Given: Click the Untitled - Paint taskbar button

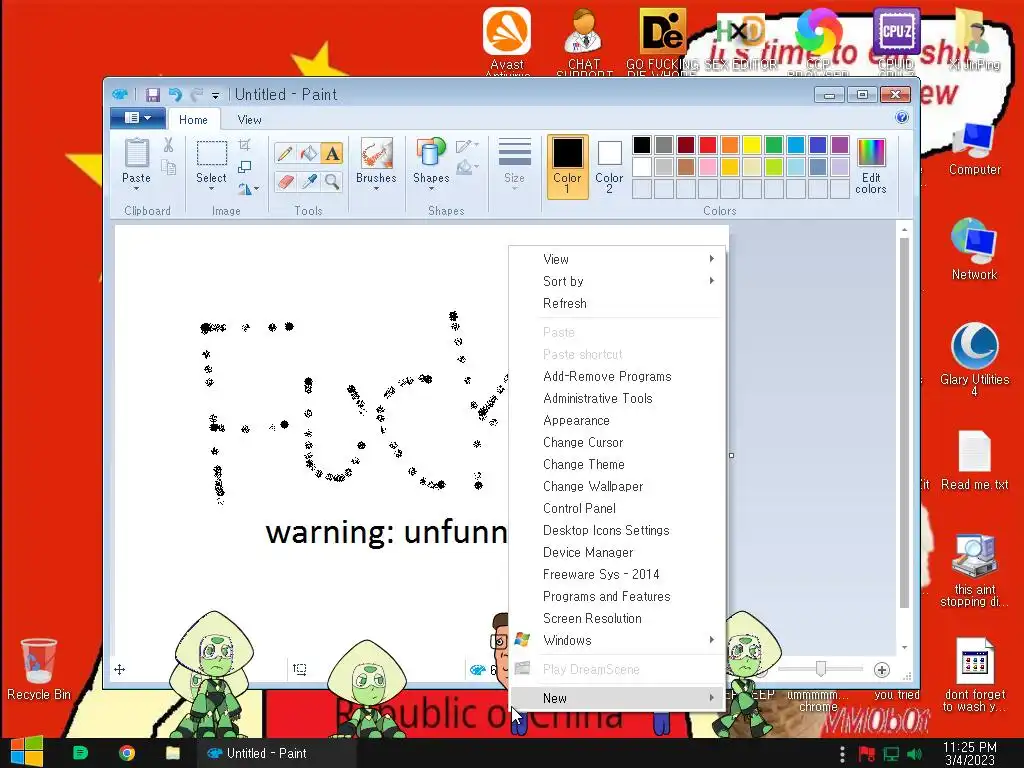Looking at the screenshot, I should (278, 753).
